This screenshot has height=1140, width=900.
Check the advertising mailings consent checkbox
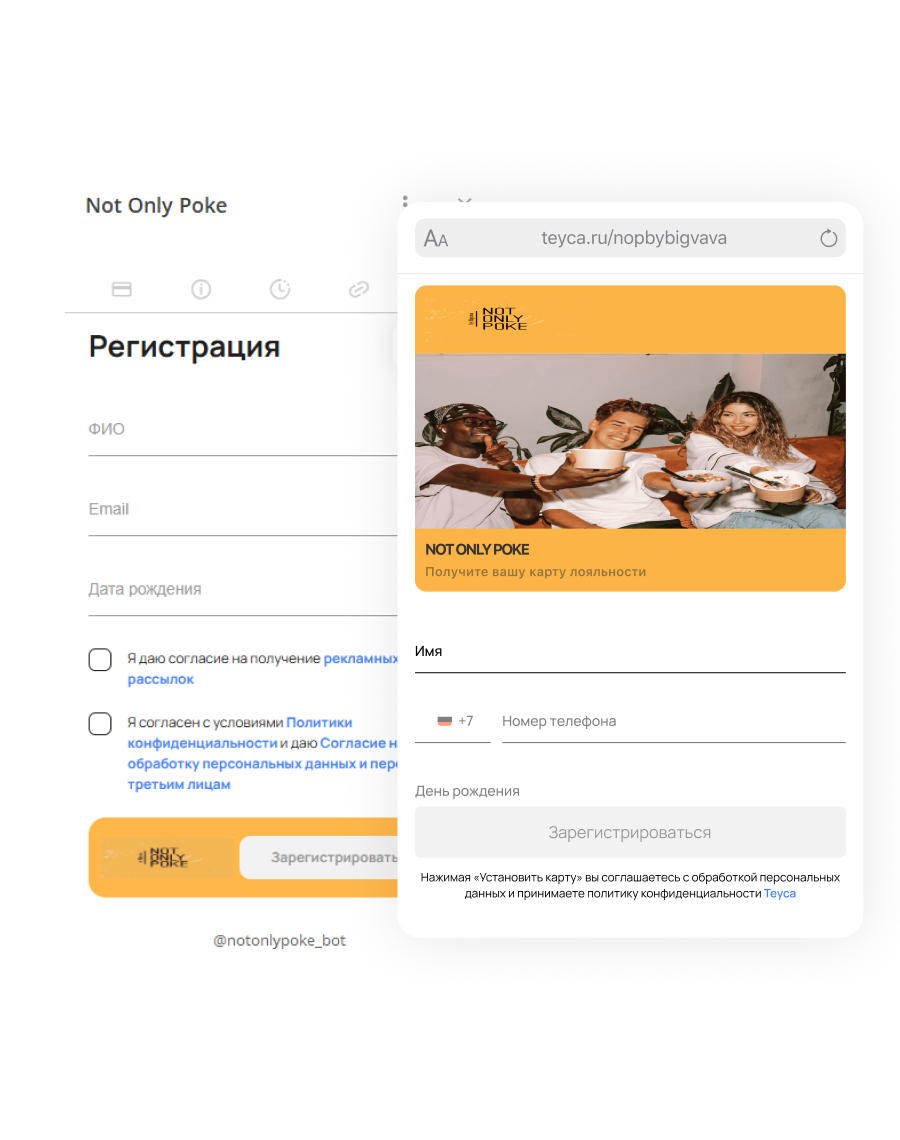100,659
